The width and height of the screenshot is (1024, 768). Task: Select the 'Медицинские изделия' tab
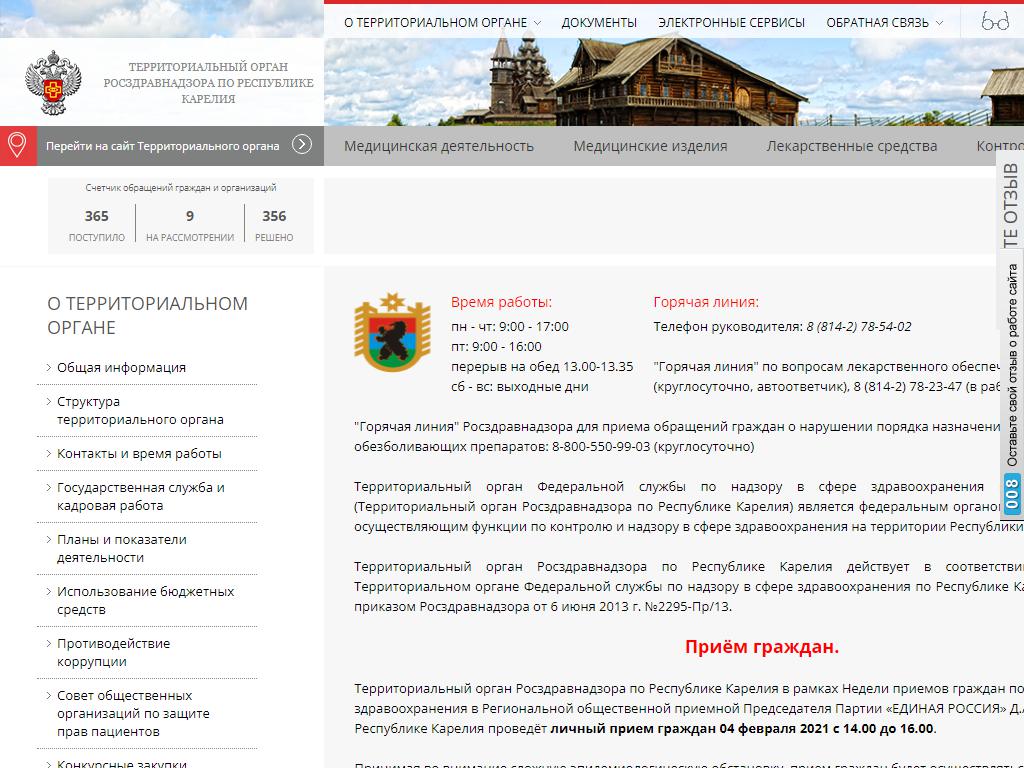pyautogui.click(x=650, y=146)
